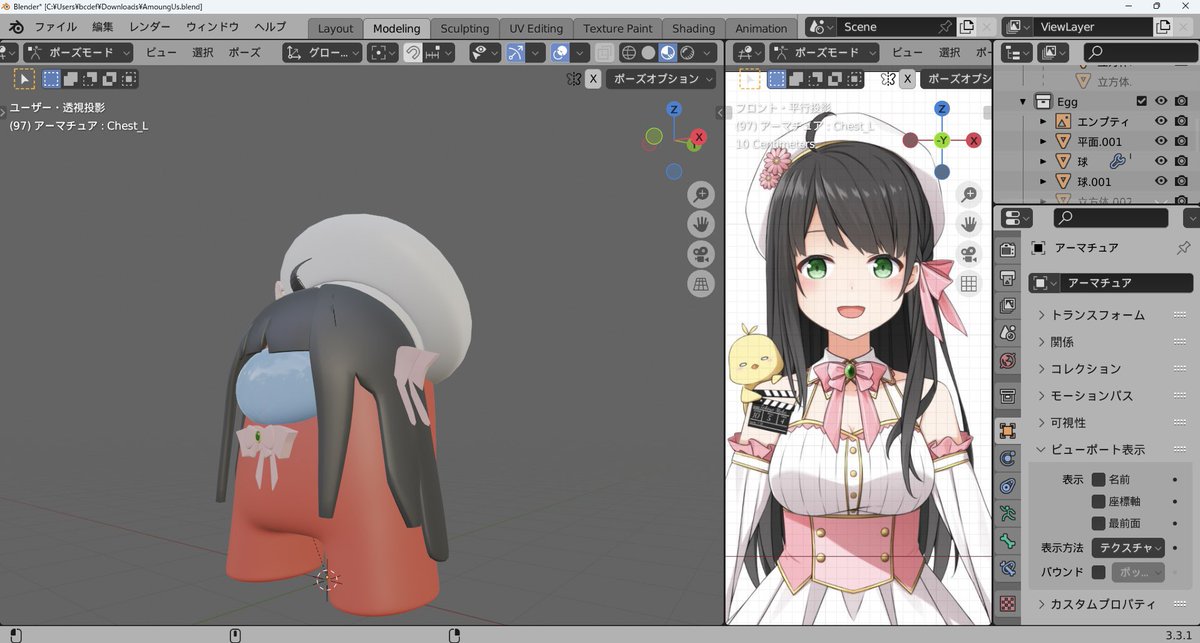Switch to the Layout workspace tab
Viewport: 1200px width, 643px height.
tap(336, 29)
